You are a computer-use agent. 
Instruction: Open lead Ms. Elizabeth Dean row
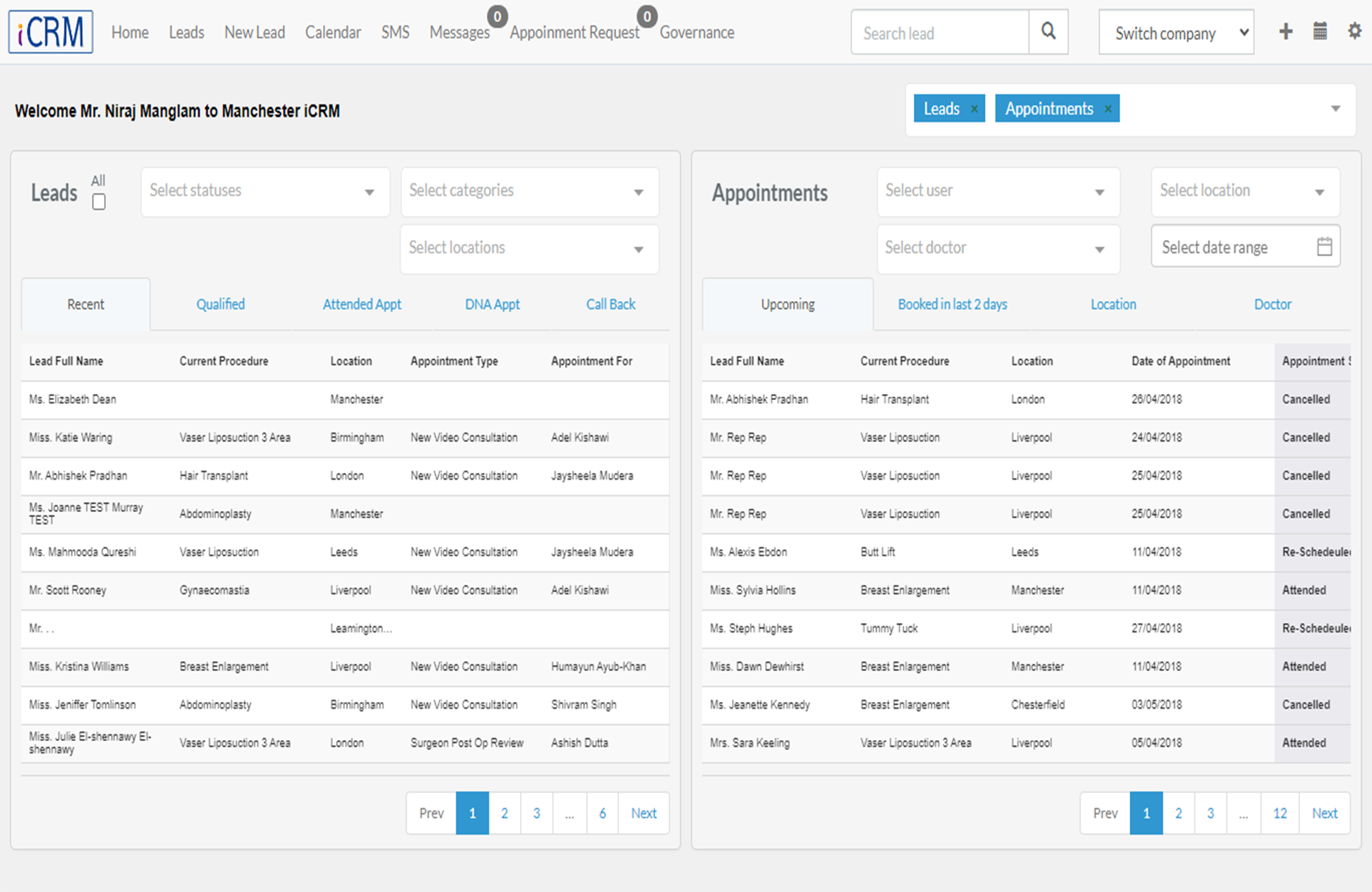345,399
